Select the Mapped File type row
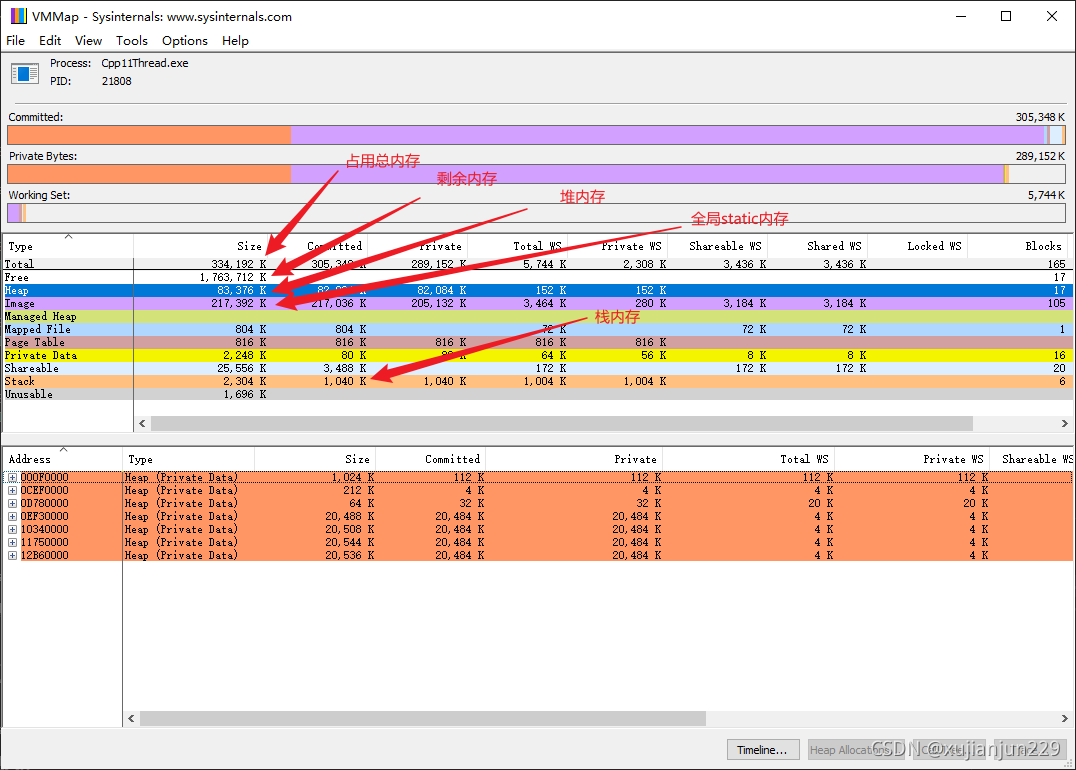1076x770 pixels. 537,329
